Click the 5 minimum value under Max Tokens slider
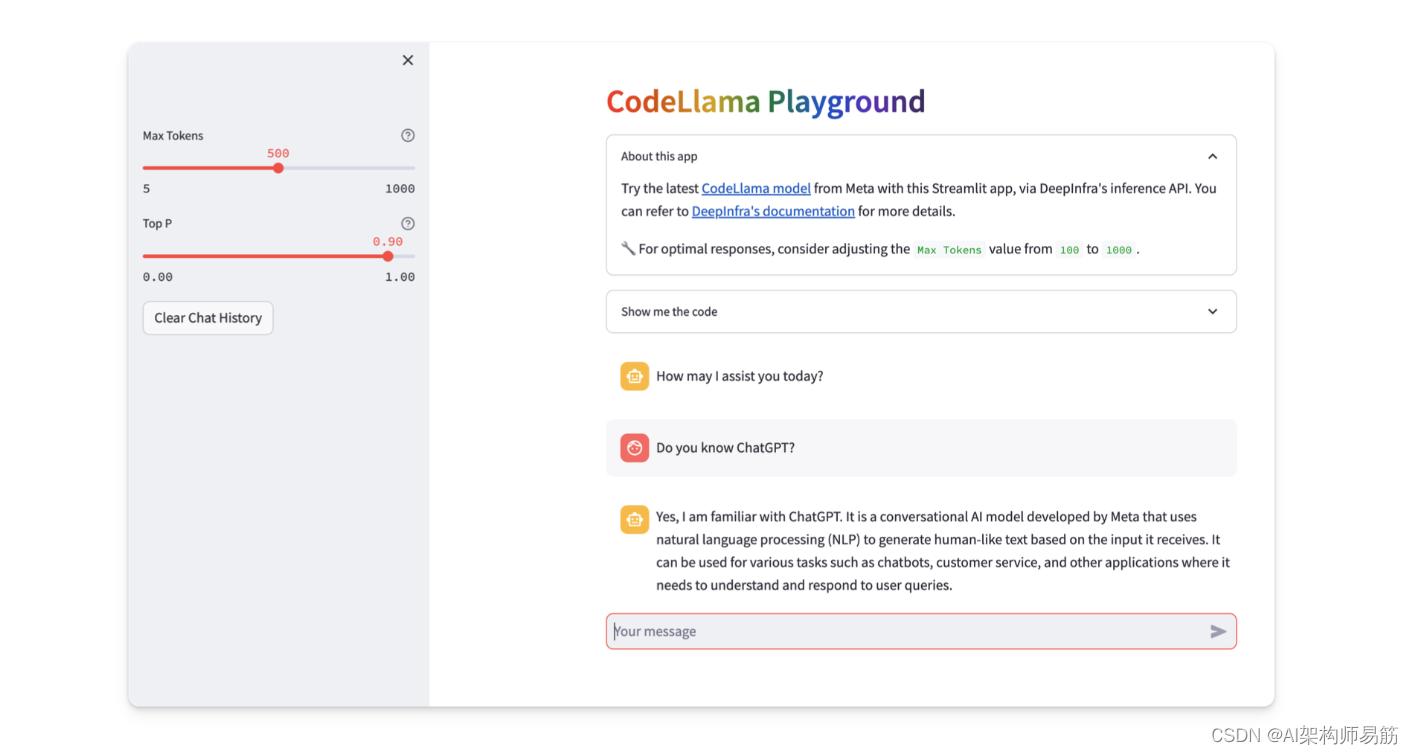Viewport: 1414px width, 754px height. (x=147, y=189)
